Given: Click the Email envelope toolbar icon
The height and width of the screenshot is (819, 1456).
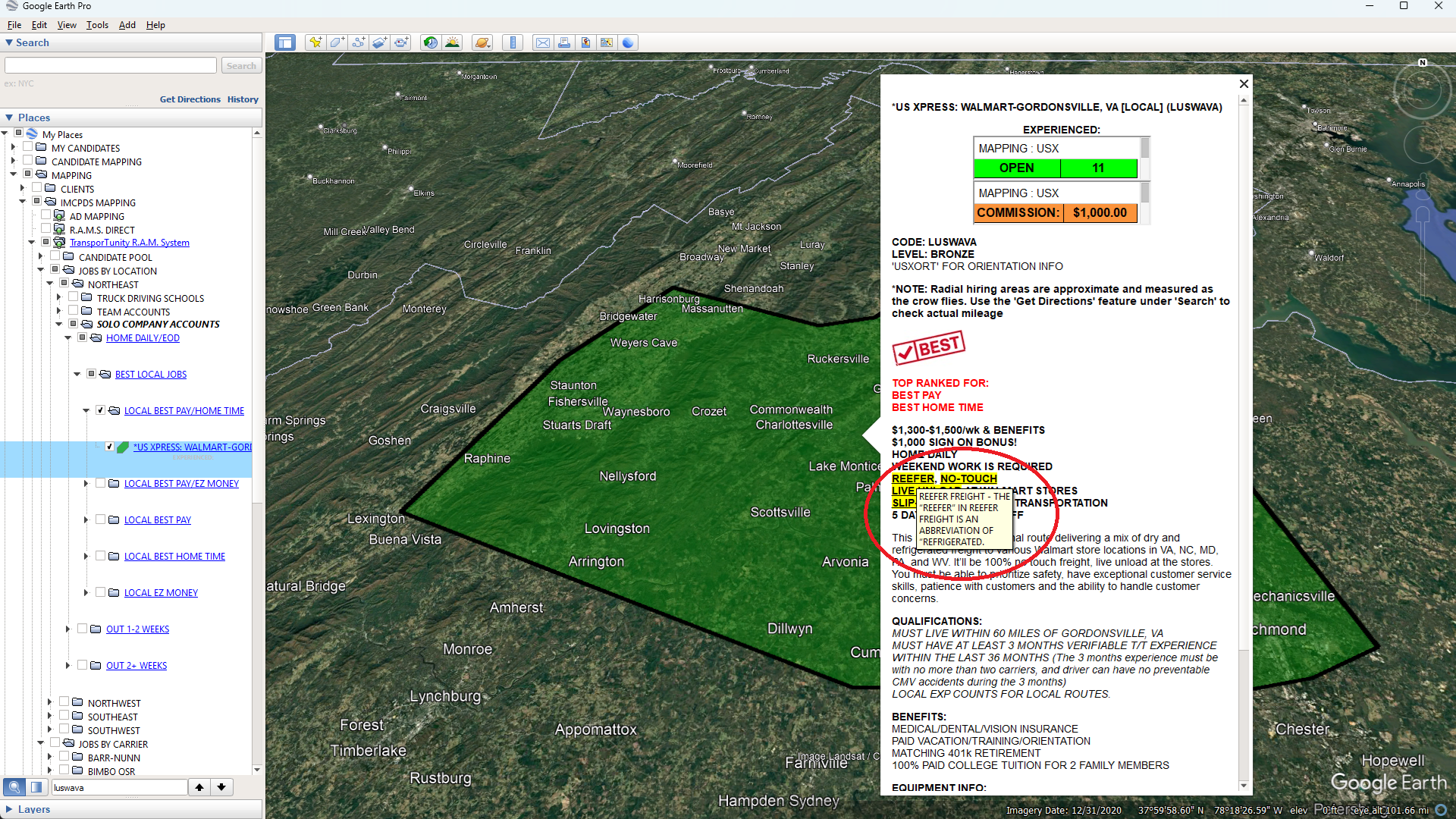Looking at the screenshot, I should 543,42.
